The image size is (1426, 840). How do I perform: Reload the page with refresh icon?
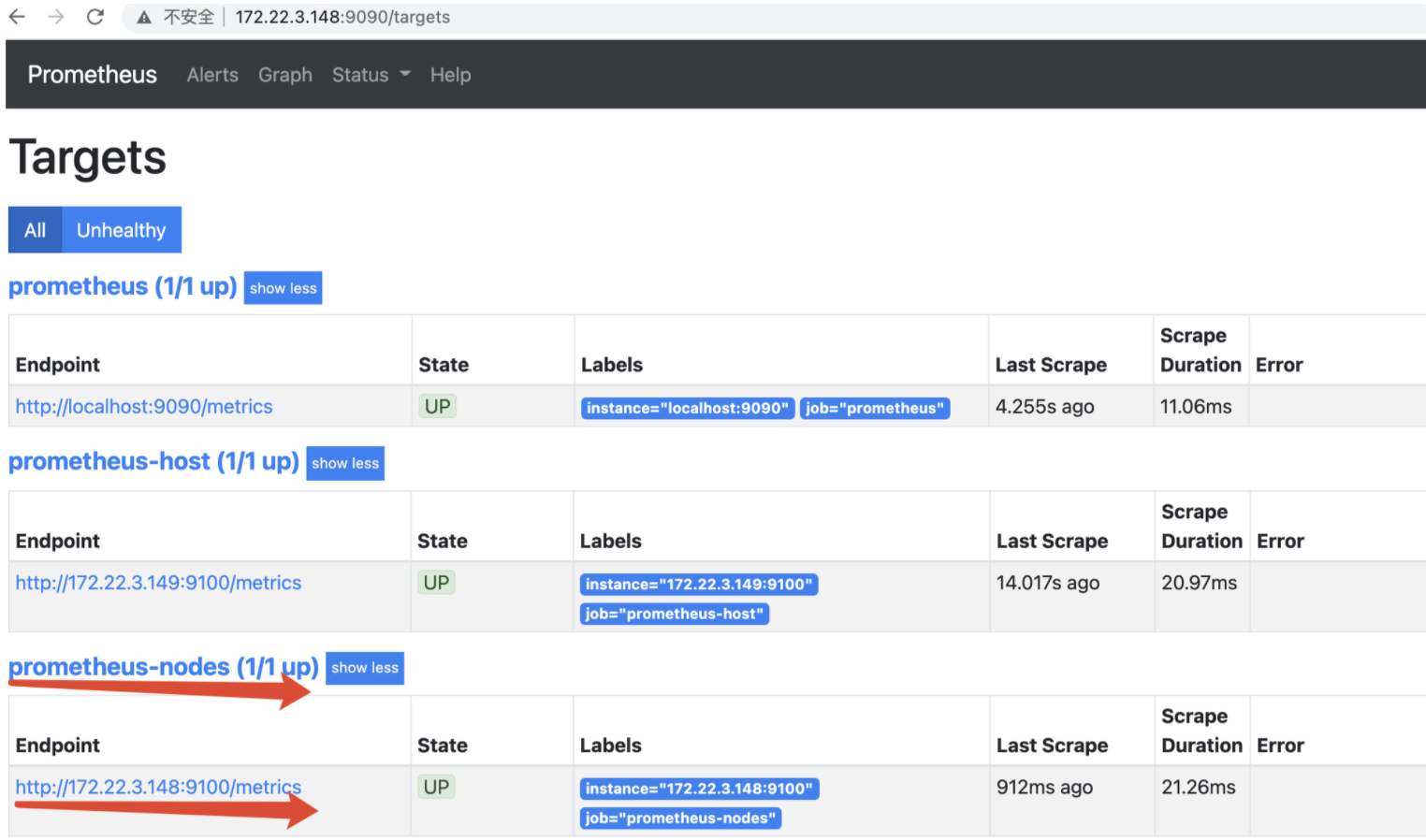click(95, 17)
